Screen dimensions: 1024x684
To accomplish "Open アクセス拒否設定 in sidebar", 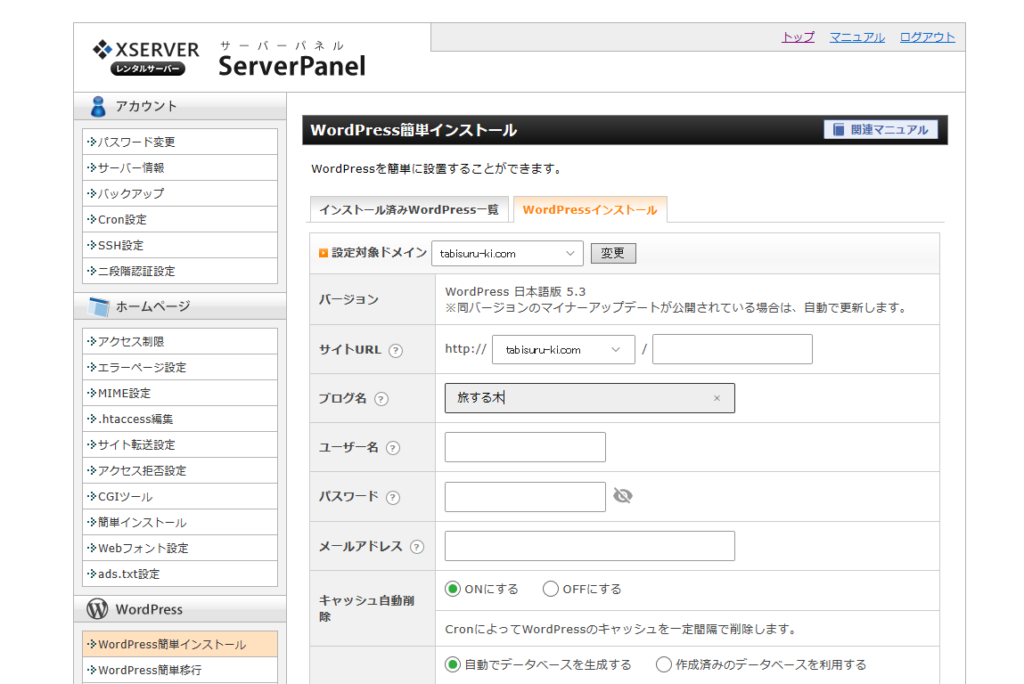I will click(180, 470).
